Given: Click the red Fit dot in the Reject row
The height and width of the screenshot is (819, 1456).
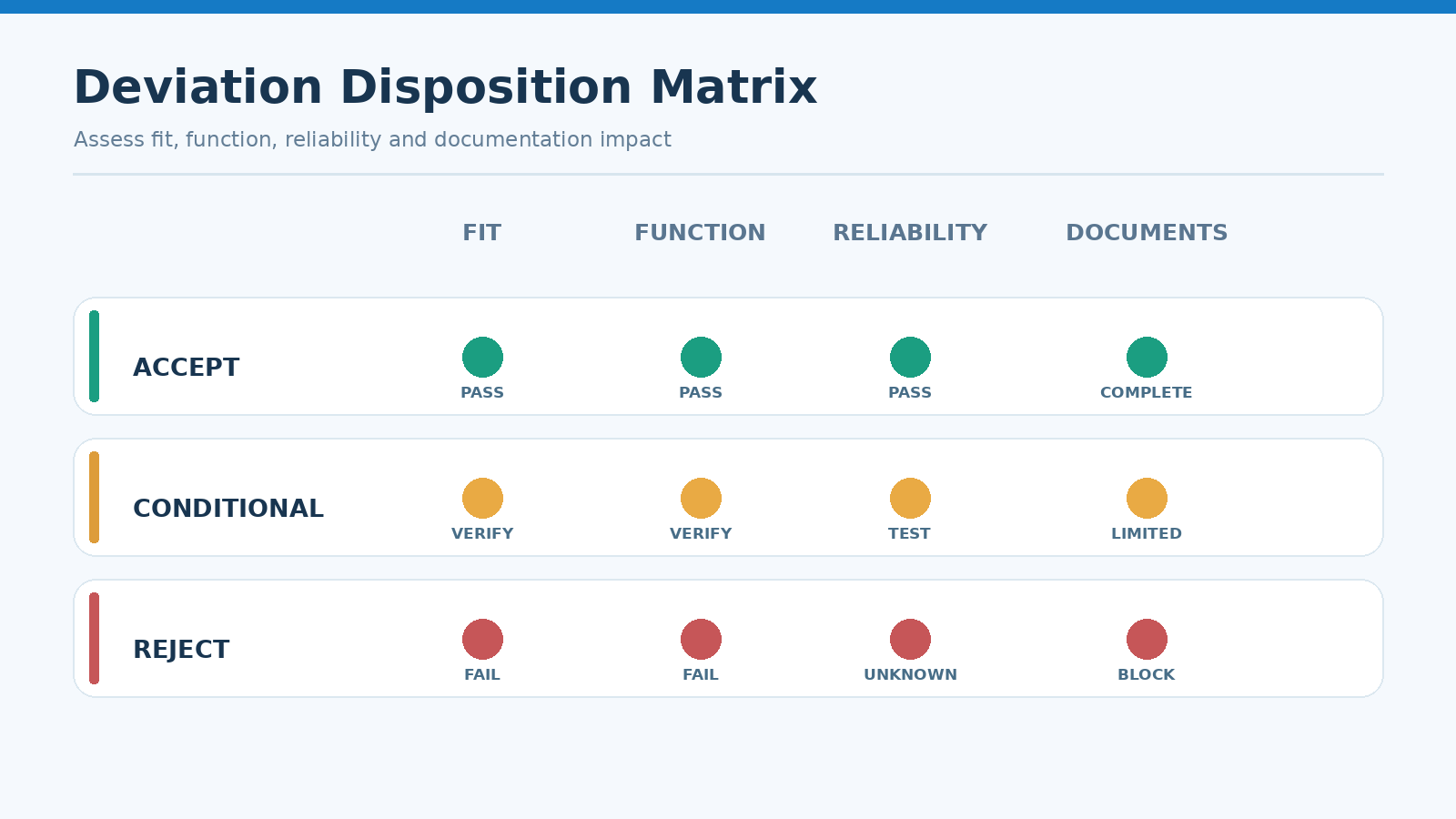Looking at the screenshot, I should click(482, 639).
